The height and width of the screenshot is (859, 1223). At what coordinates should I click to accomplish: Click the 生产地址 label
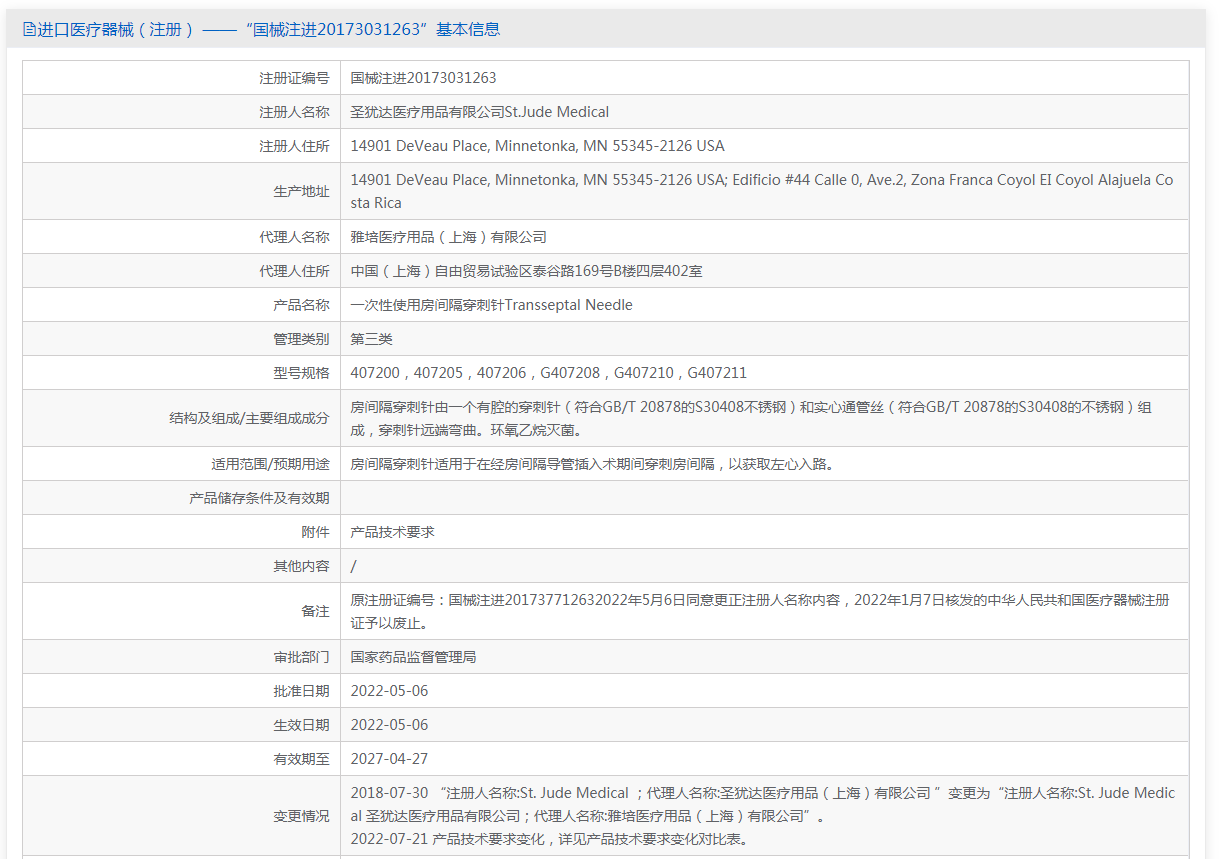301,191
